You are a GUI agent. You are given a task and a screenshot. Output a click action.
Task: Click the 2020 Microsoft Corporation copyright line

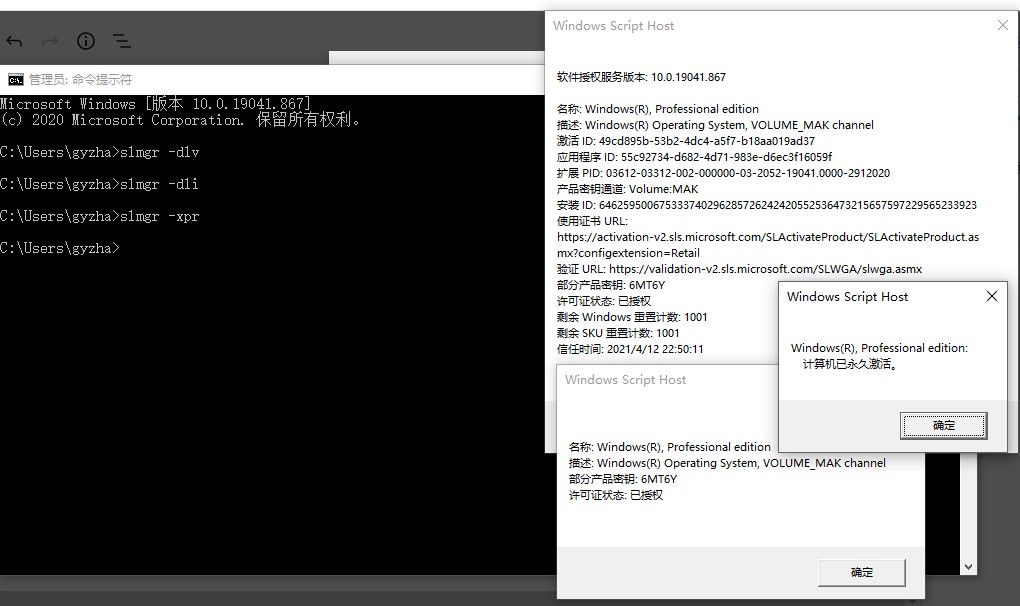[180, 120]
